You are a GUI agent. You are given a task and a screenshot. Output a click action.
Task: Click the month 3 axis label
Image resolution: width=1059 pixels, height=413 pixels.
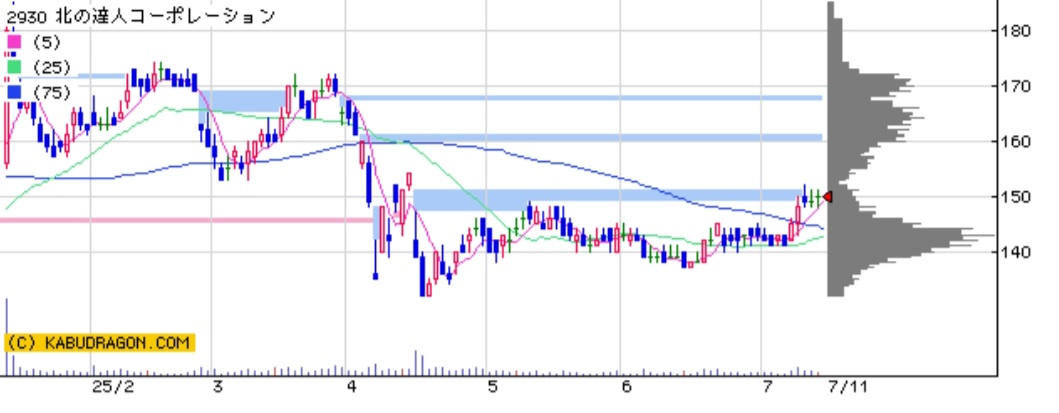(x=217, y=387)
